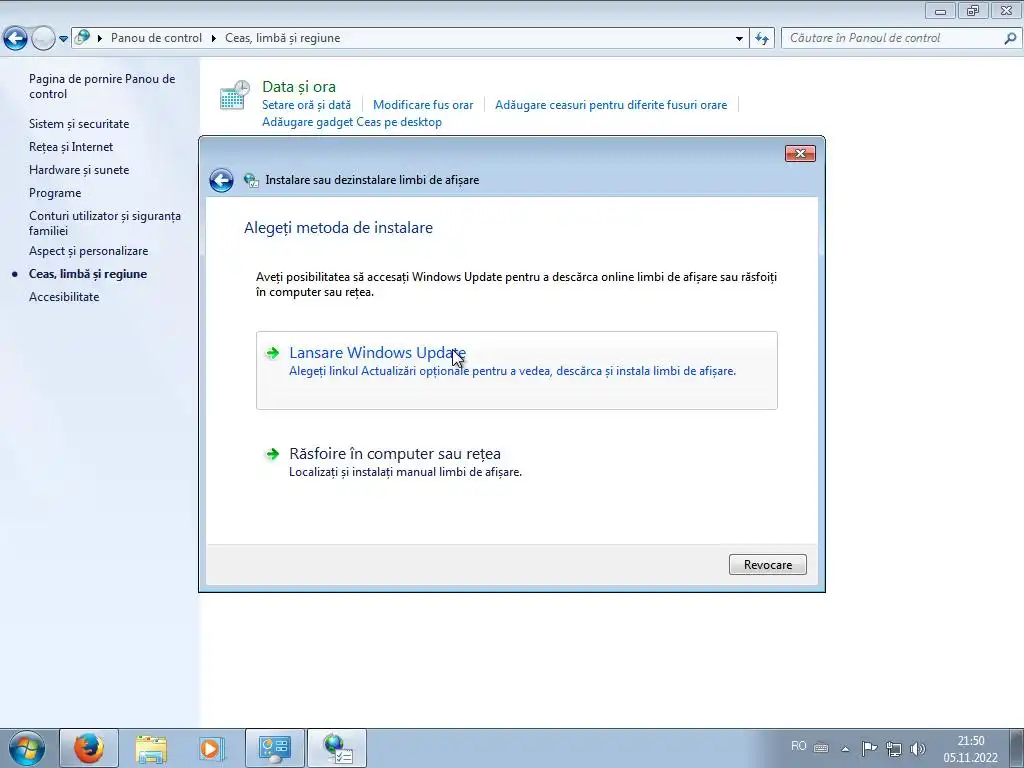Open the recent pages dropdown next to nav buttons
This screenshot has width=1024, height=768.
pyautogui.click(x=63, y=39)
